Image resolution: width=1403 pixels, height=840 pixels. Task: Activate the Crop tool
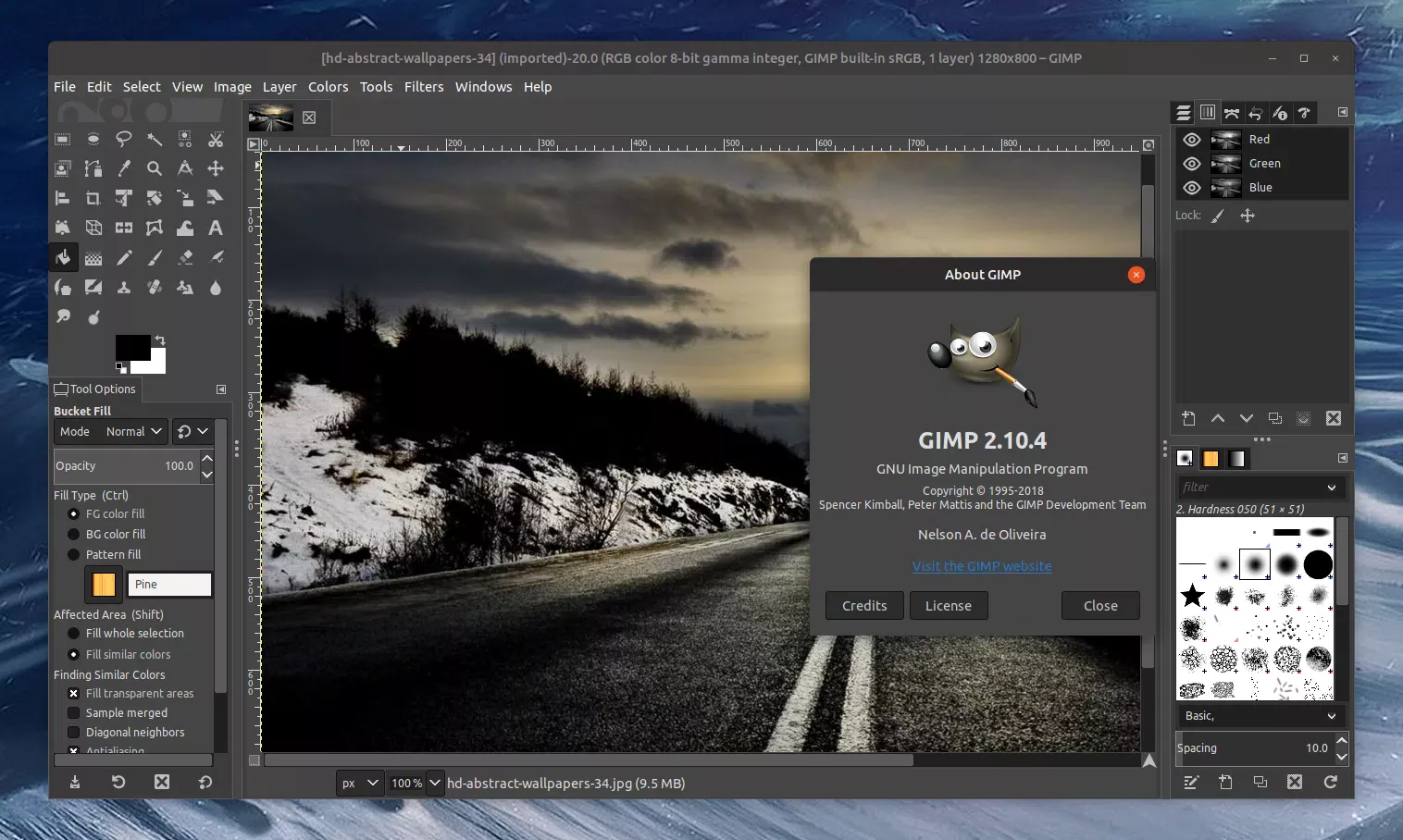click(93, 198)
